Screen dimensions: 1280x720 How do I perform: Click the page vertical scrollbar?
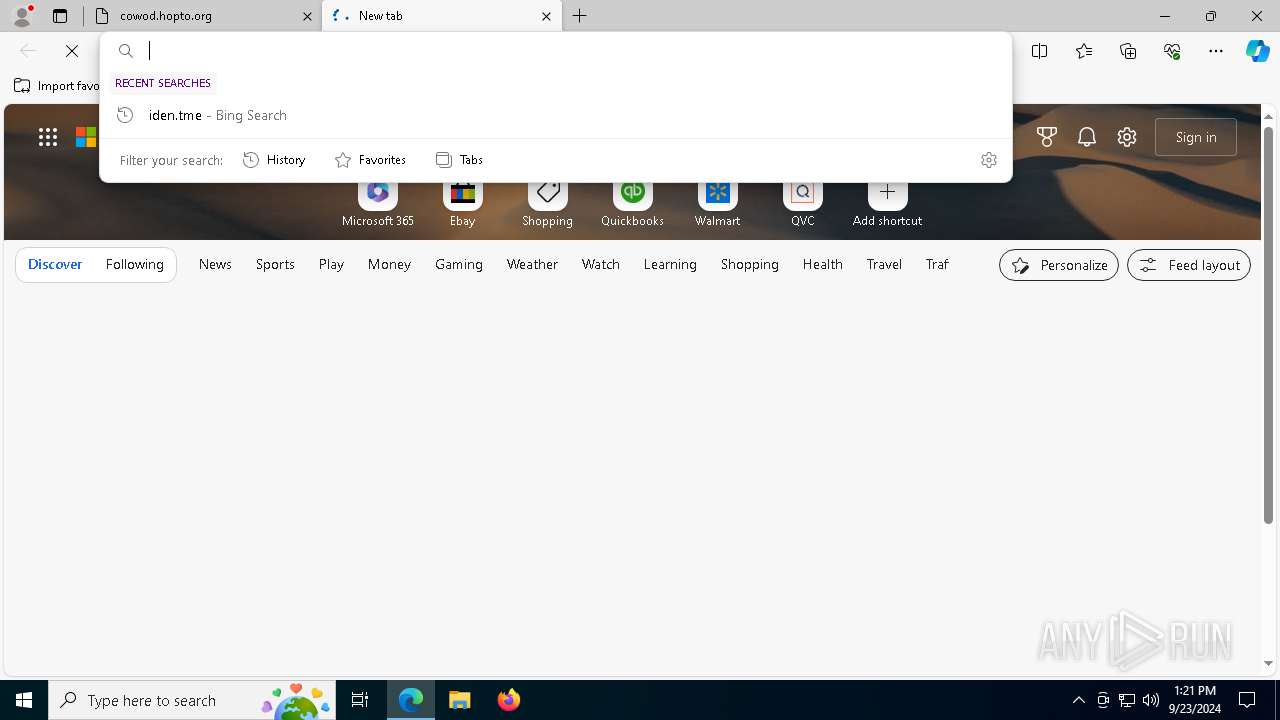tap(1269, 325)
